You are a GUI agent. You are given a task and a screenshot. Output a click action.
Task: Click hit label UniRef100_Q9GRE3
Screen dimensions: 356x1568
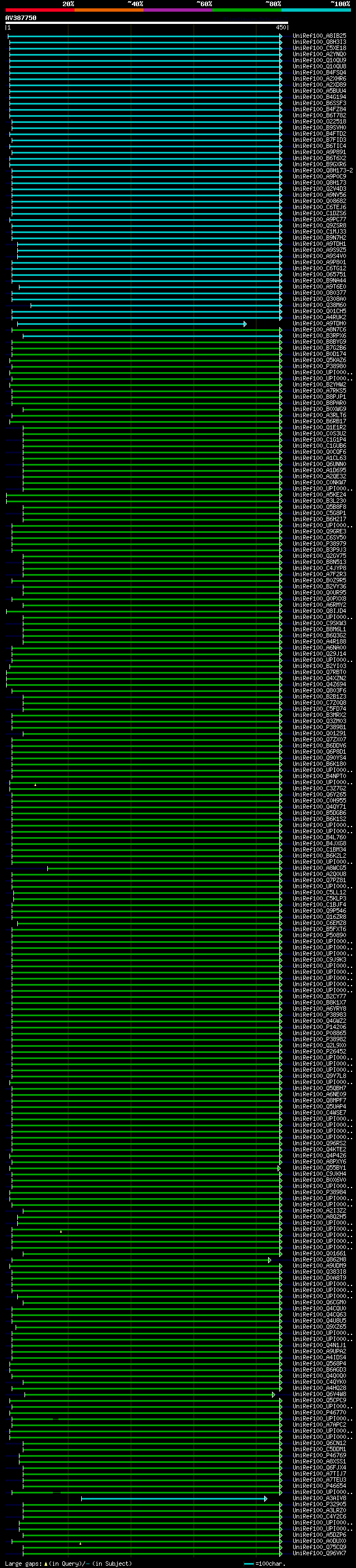pos(319,531)
